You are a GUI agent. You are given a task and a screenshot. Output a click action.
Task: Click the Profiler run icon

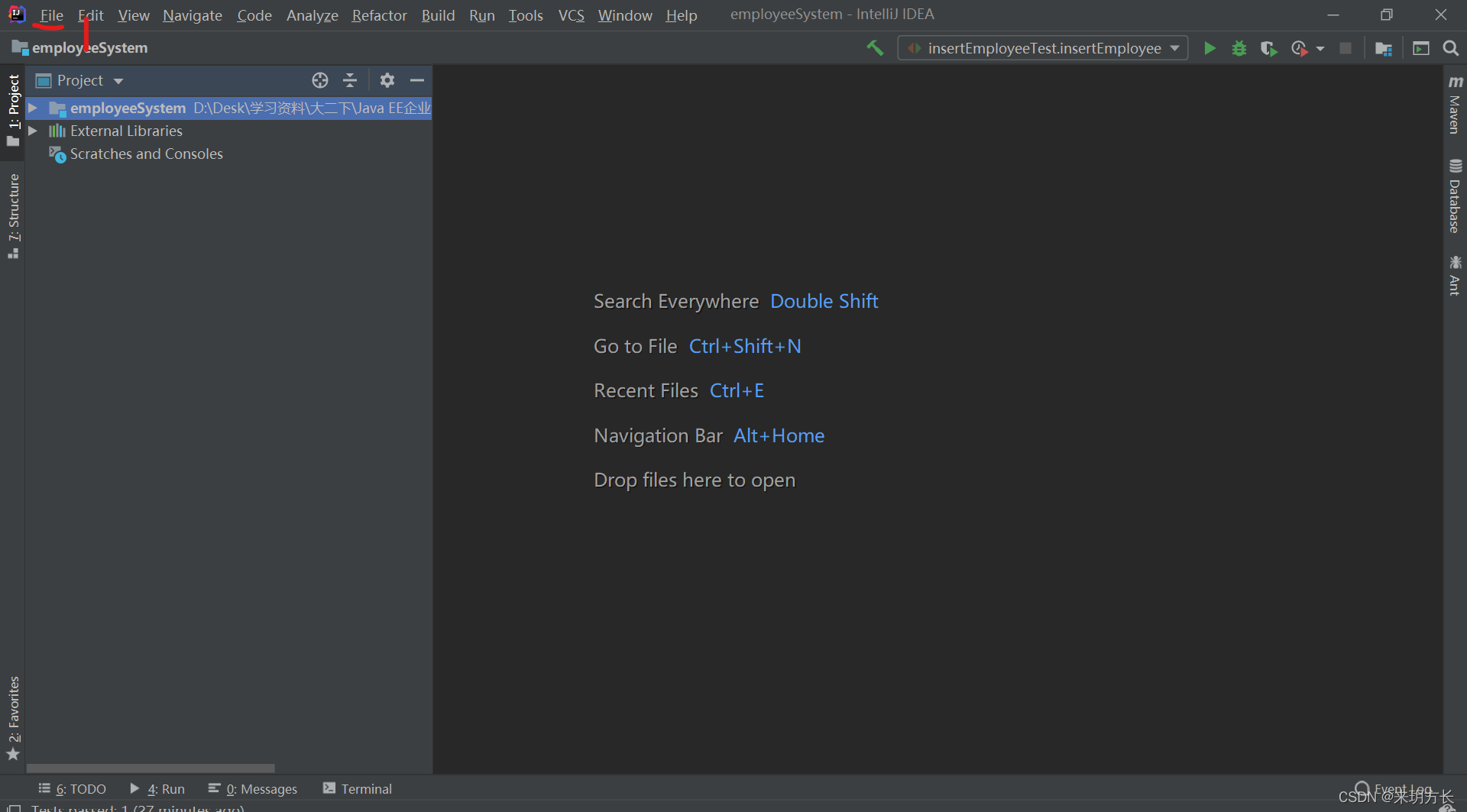pyautogui.click(x=1299, y=48)
